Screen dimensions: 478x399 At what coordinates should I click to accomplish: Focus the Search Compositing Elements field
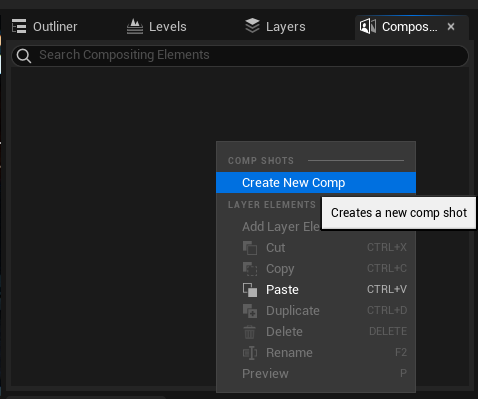(240, 56)
